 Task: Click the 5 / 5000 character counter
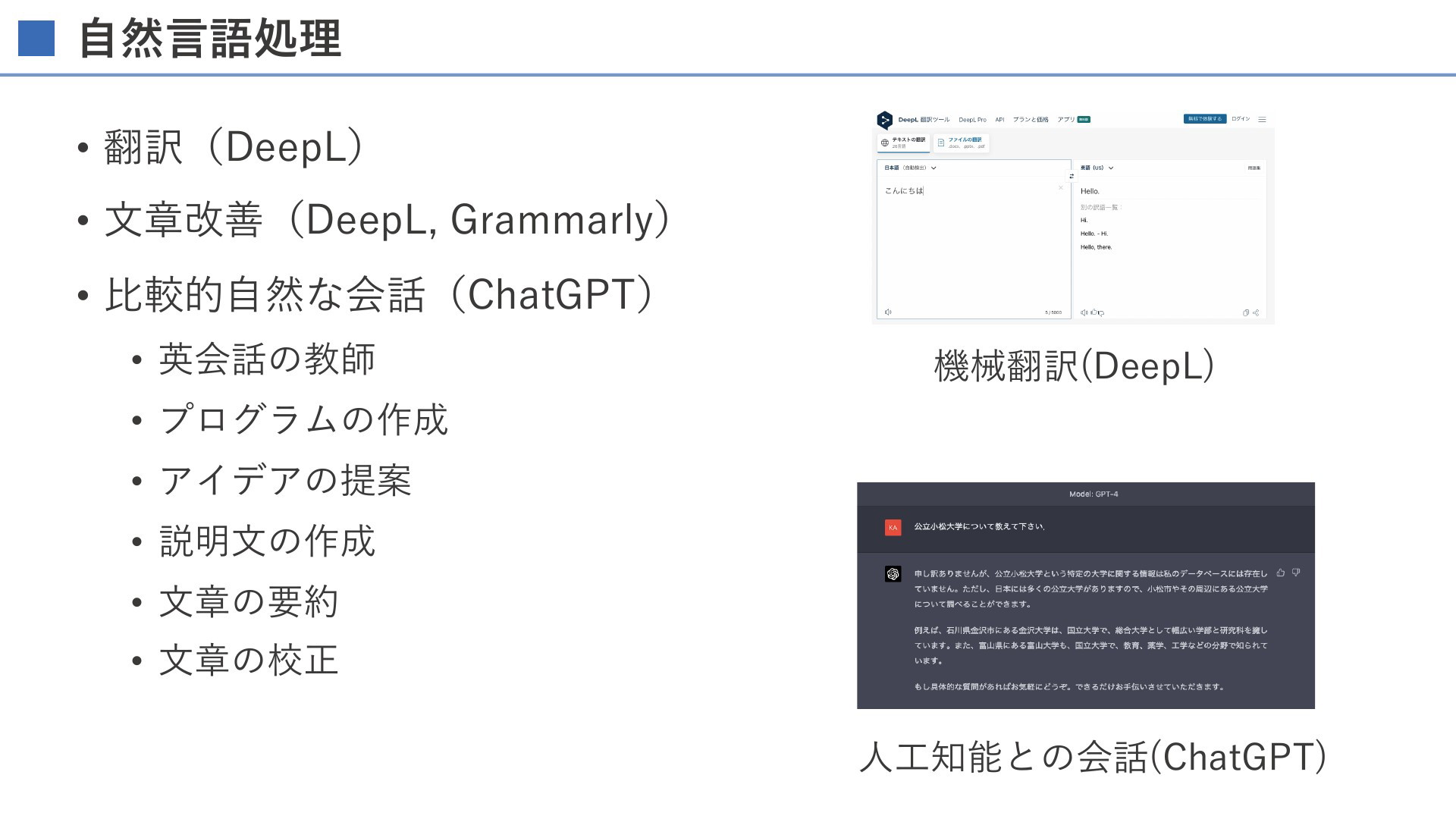click(x=1053, y=312)
